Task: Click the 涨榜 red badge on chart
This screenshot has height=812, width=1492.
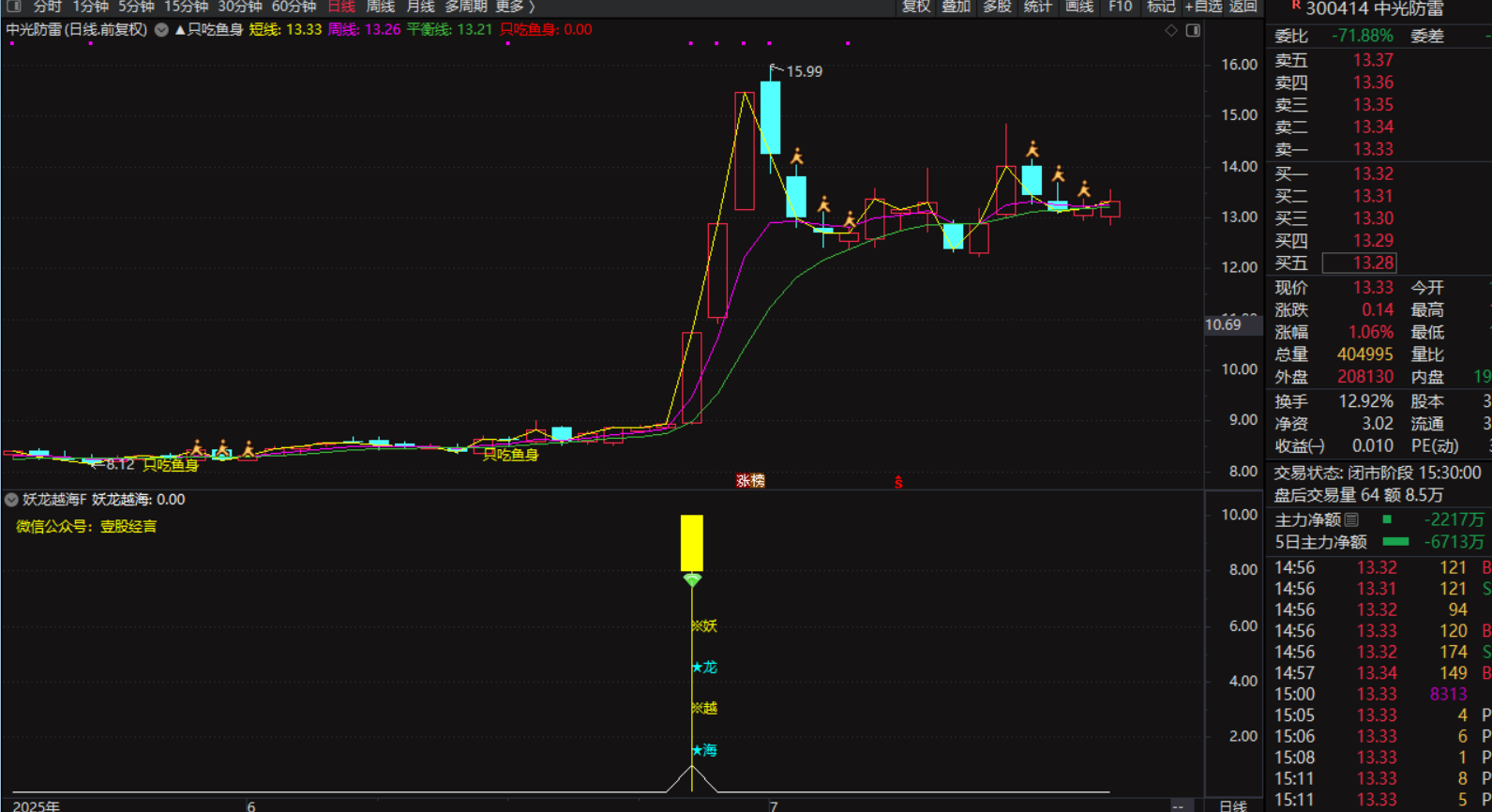Action: [750, 481]
